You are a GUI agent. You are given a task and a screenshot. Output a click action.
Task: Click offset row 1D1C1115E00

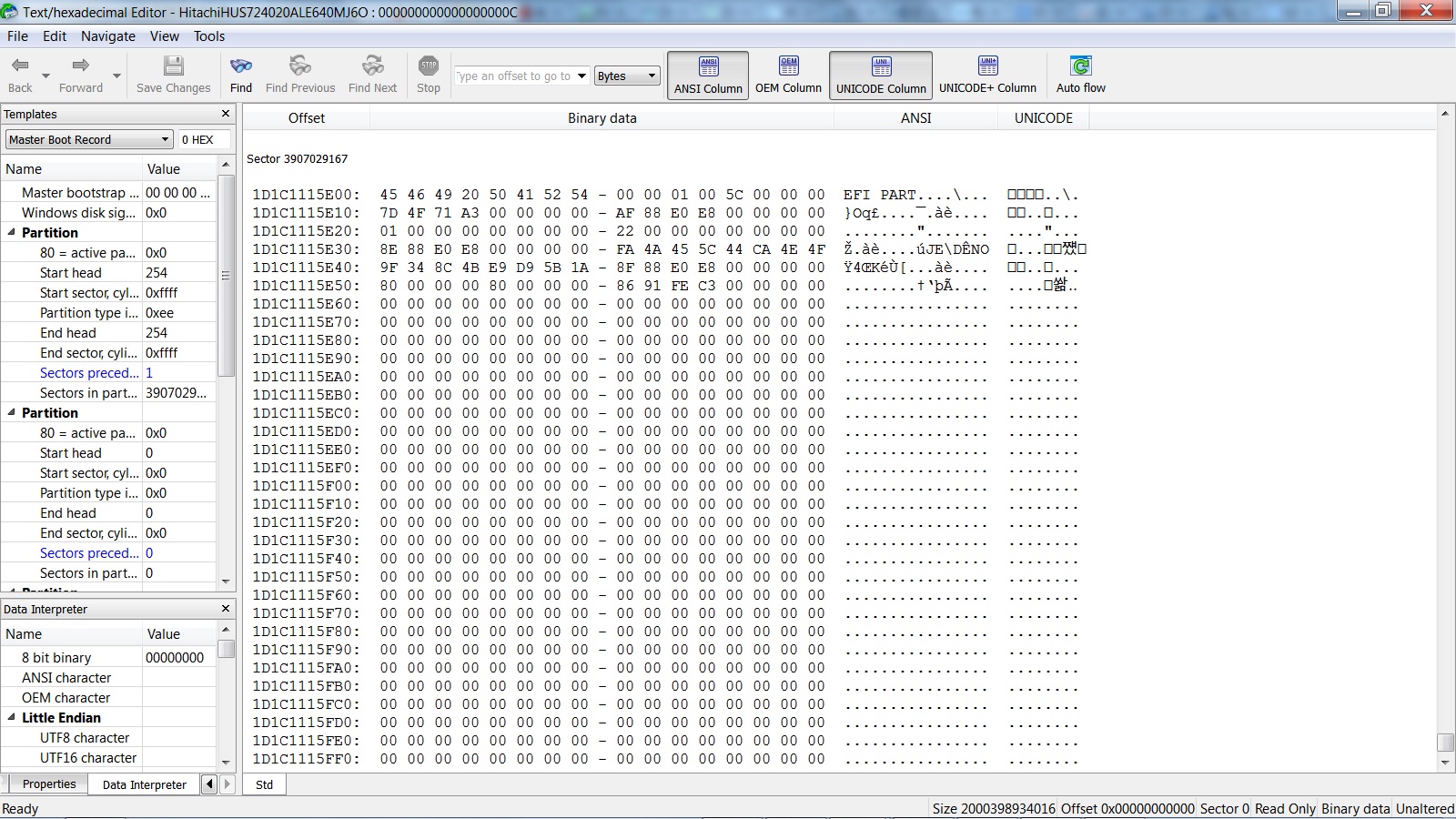pos(306,194)
